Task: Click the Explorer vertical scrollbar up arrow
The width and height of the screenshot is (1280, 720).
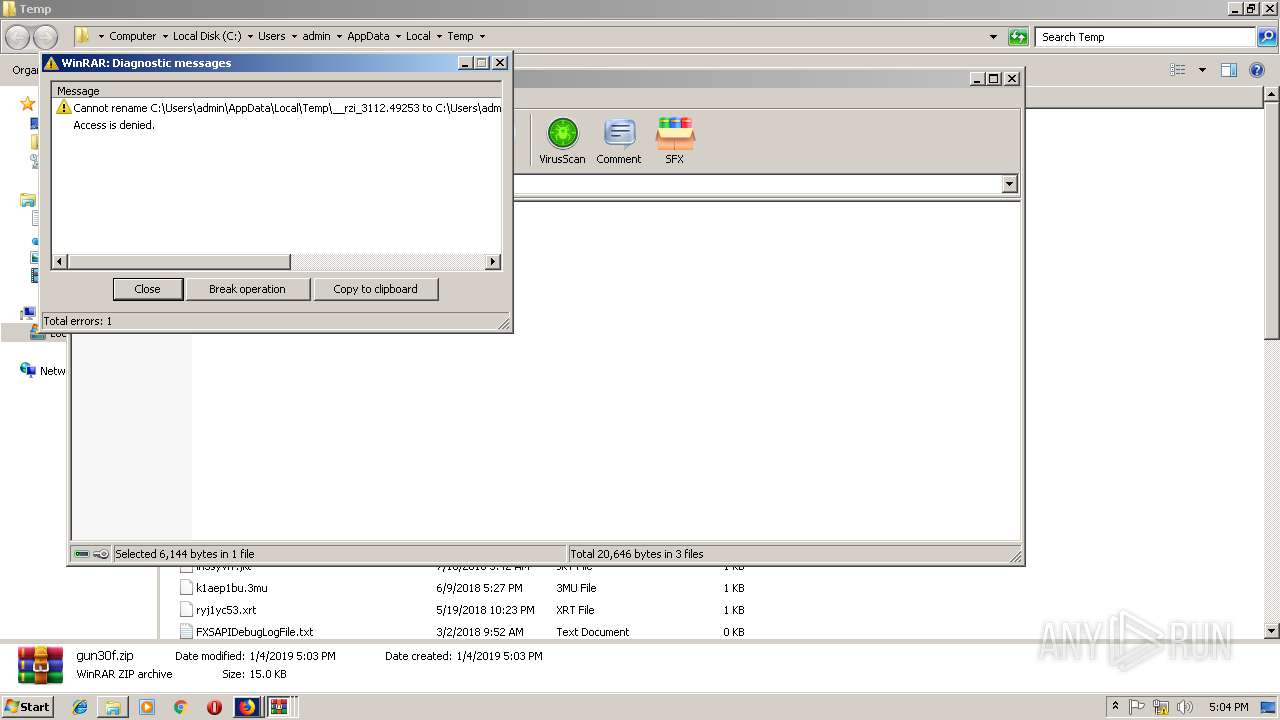Action: 1271,94
